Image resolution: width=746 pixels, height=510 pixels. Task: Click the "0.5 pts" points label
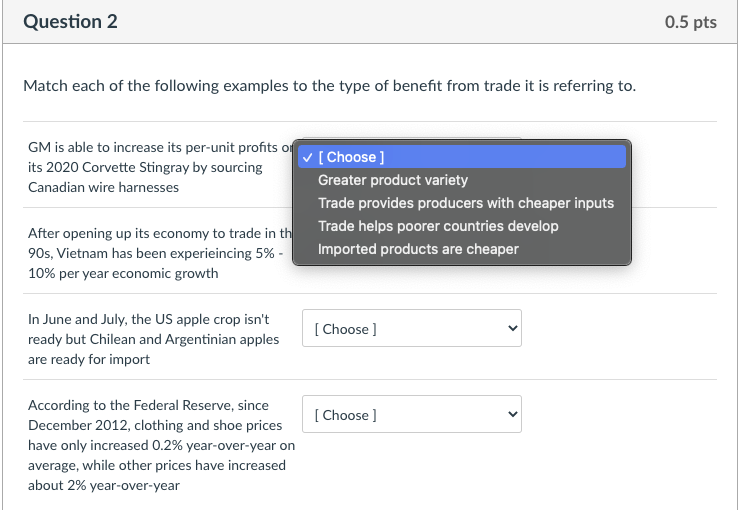(690, 22)
